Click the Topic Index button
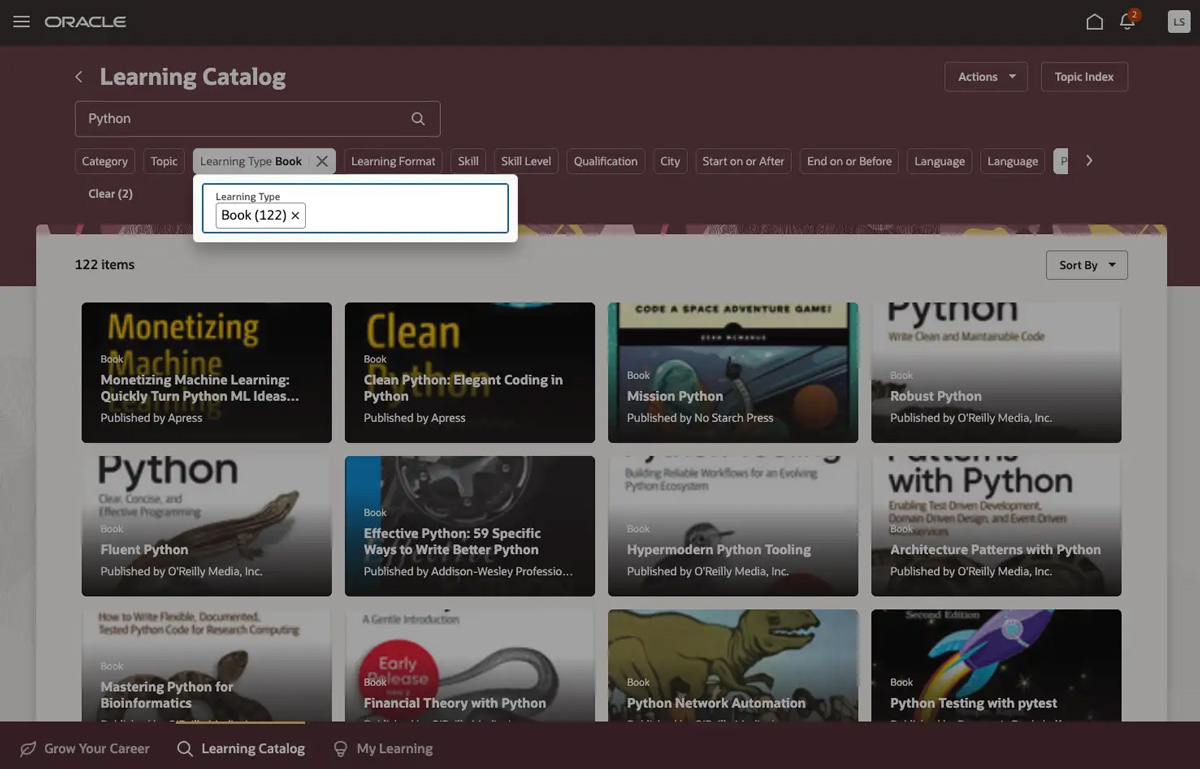Image resolution: width=1200 pixels, height=769 pixels. (1084, 77)
